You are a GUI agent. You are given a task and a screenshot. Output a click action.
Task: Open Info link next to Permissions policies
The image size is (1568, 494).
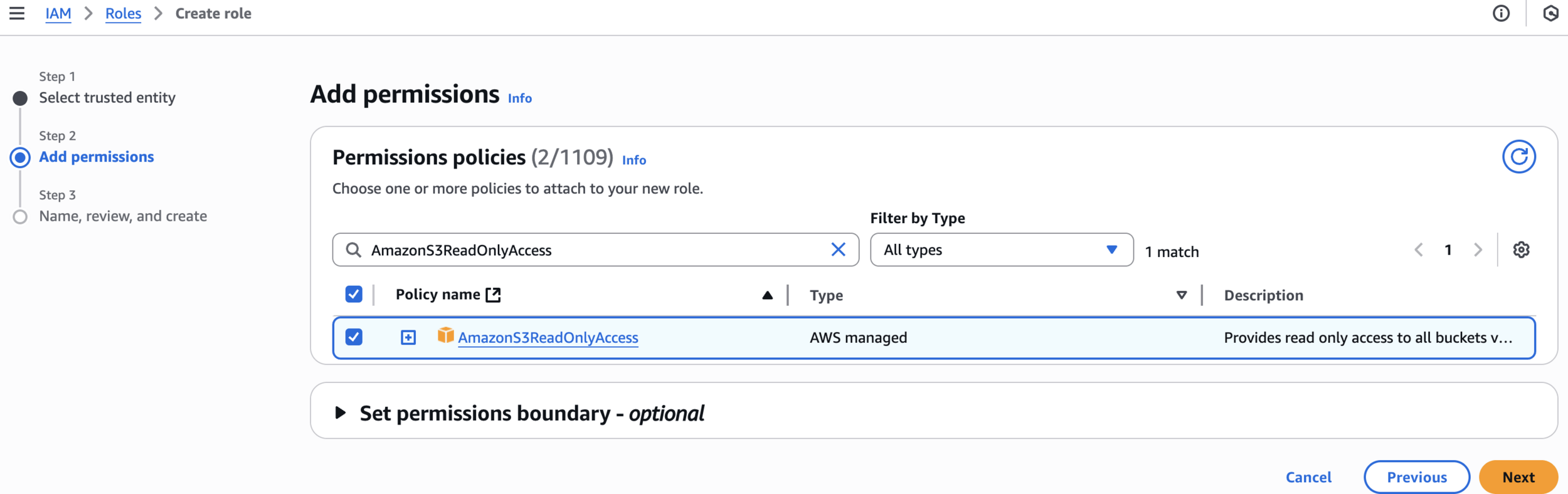pos(634,160)
